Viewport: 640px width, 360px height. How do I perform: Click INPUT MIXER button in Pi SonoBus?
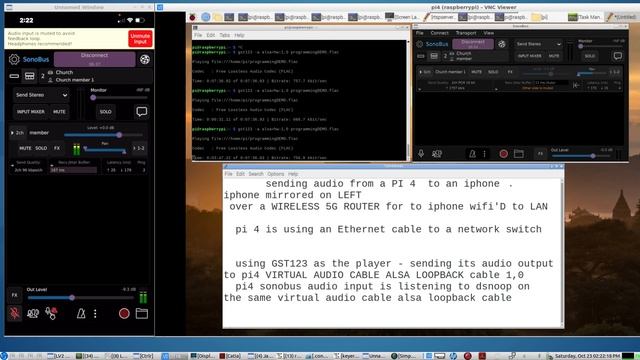[x=529, y=56]
